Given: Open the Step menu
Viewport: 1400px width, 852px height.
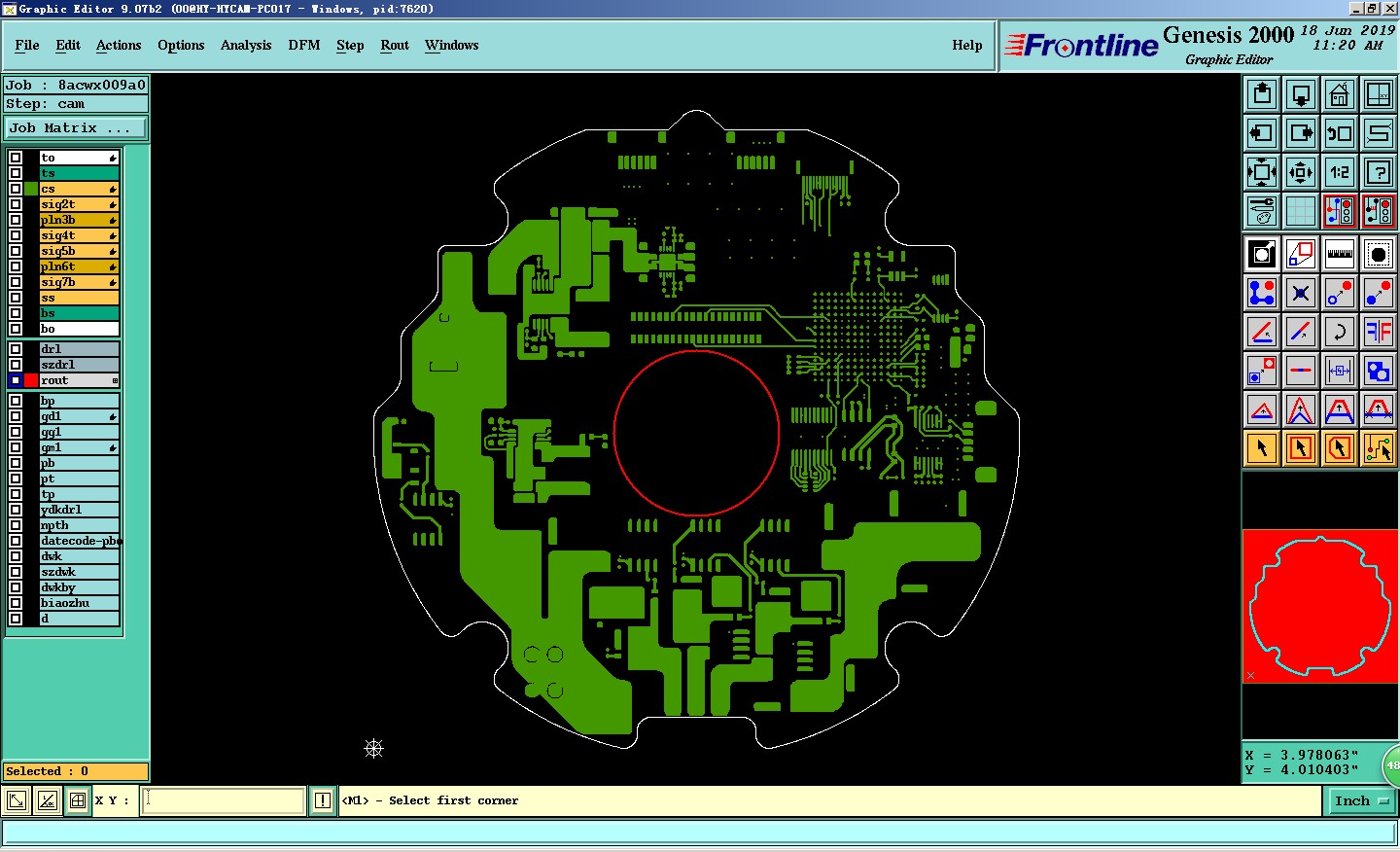Looking at the screenshot, I should pyautogui.click(x=350, y=45).
